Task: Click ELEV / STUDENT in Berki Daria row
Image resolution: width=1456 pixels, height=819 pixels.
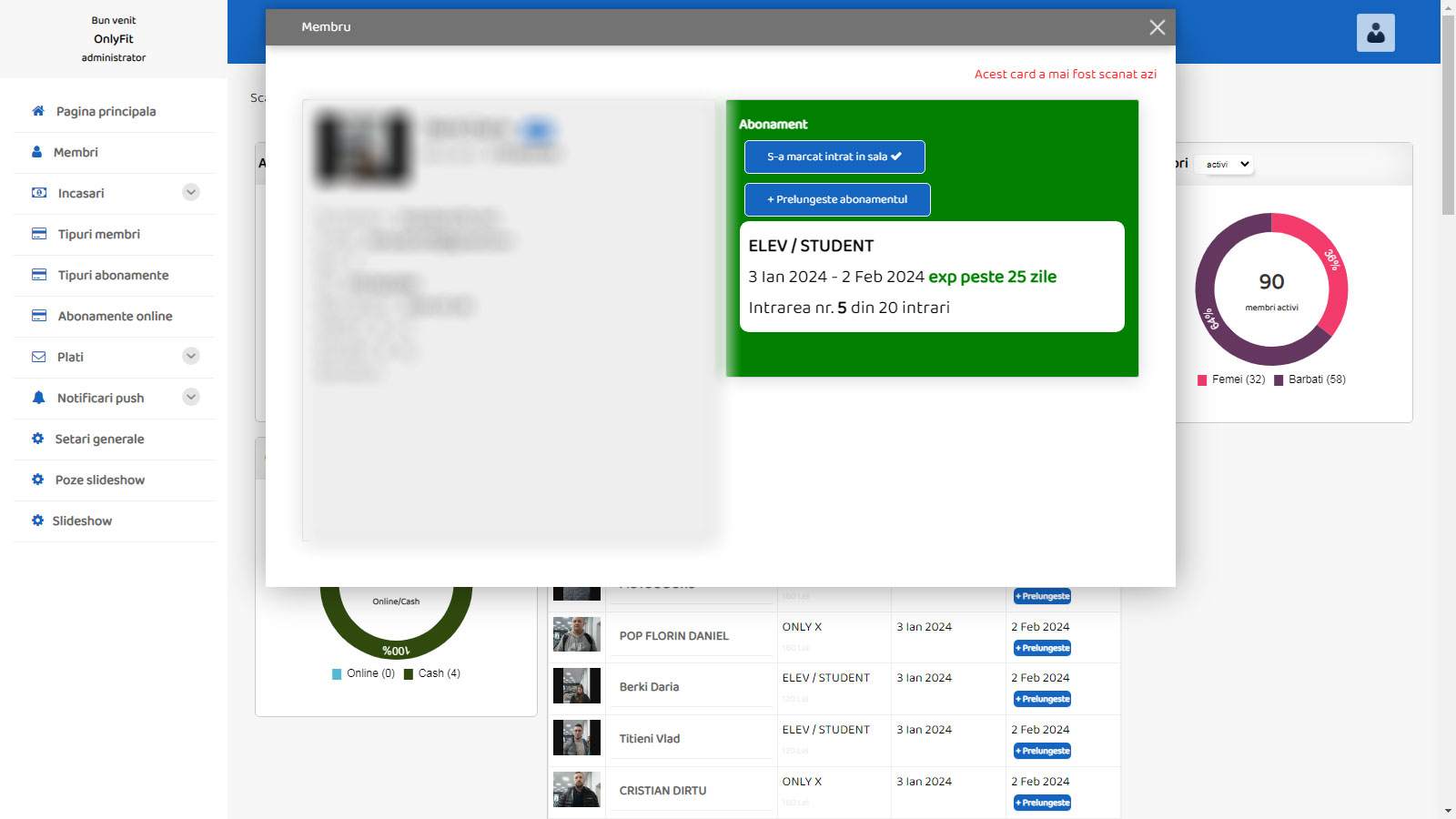Action: 826,678
